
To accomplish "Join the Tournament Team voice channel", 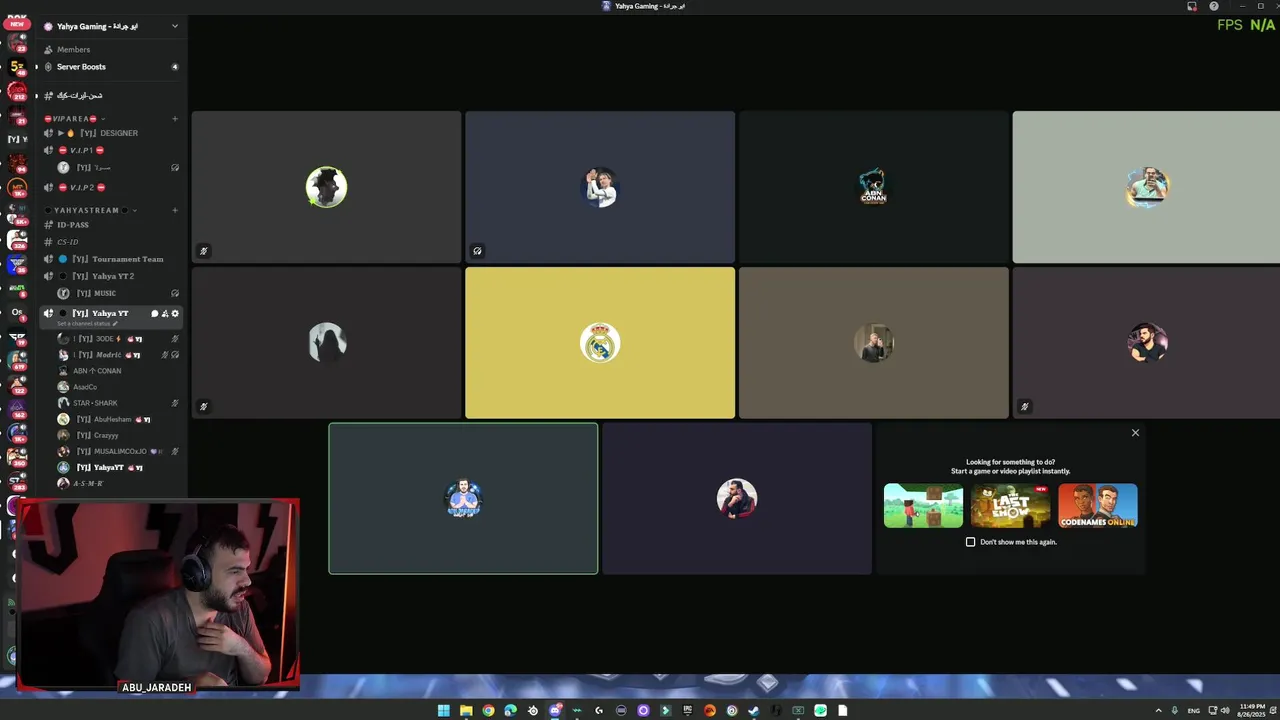I will coord(109,259).
